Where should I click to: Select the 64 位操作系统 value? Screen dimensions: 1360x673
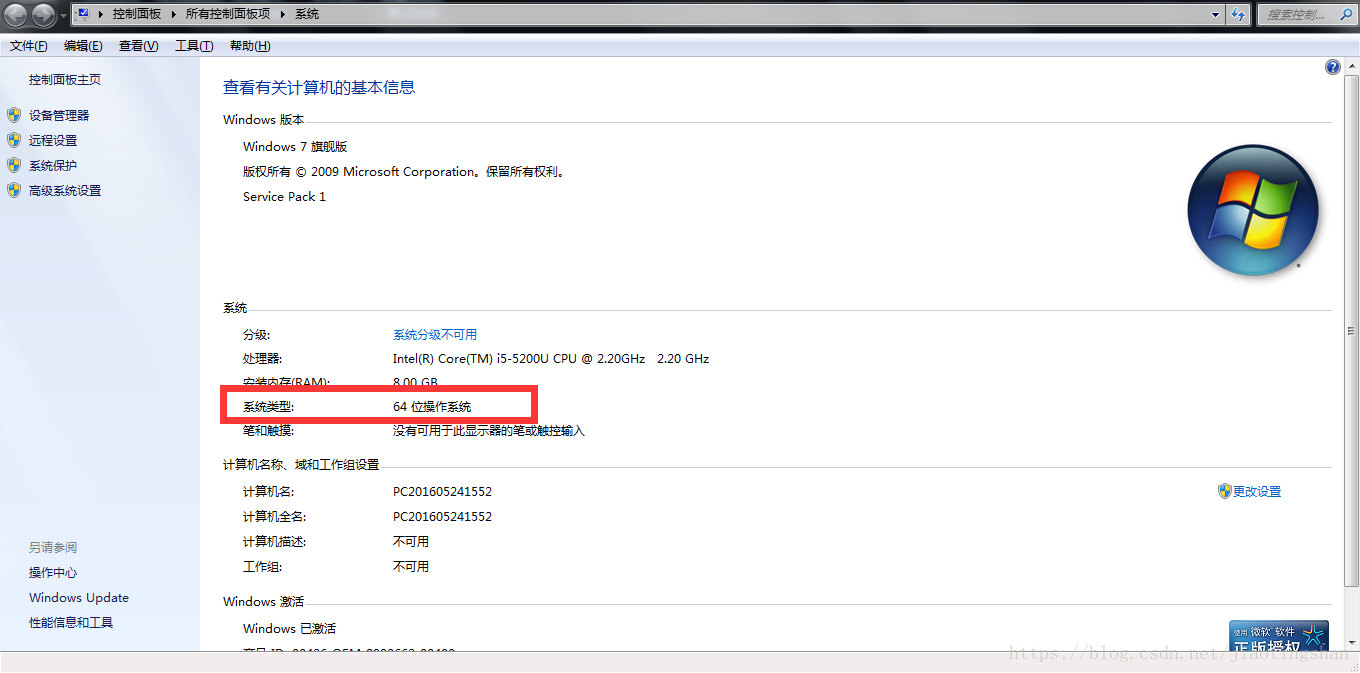tap(432, 407)
